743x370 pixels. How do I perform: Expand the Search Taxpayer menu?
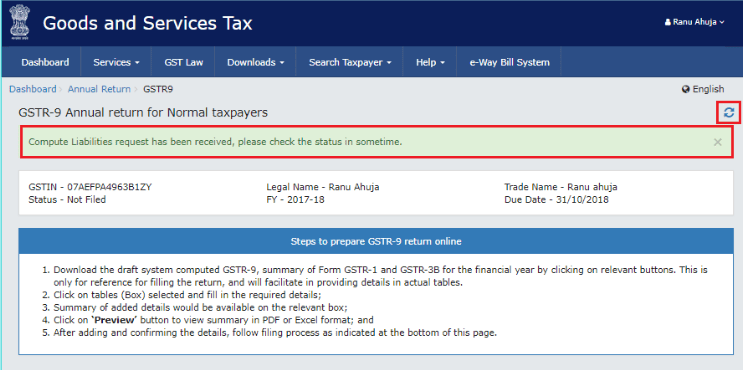click(x=350, y=62)
